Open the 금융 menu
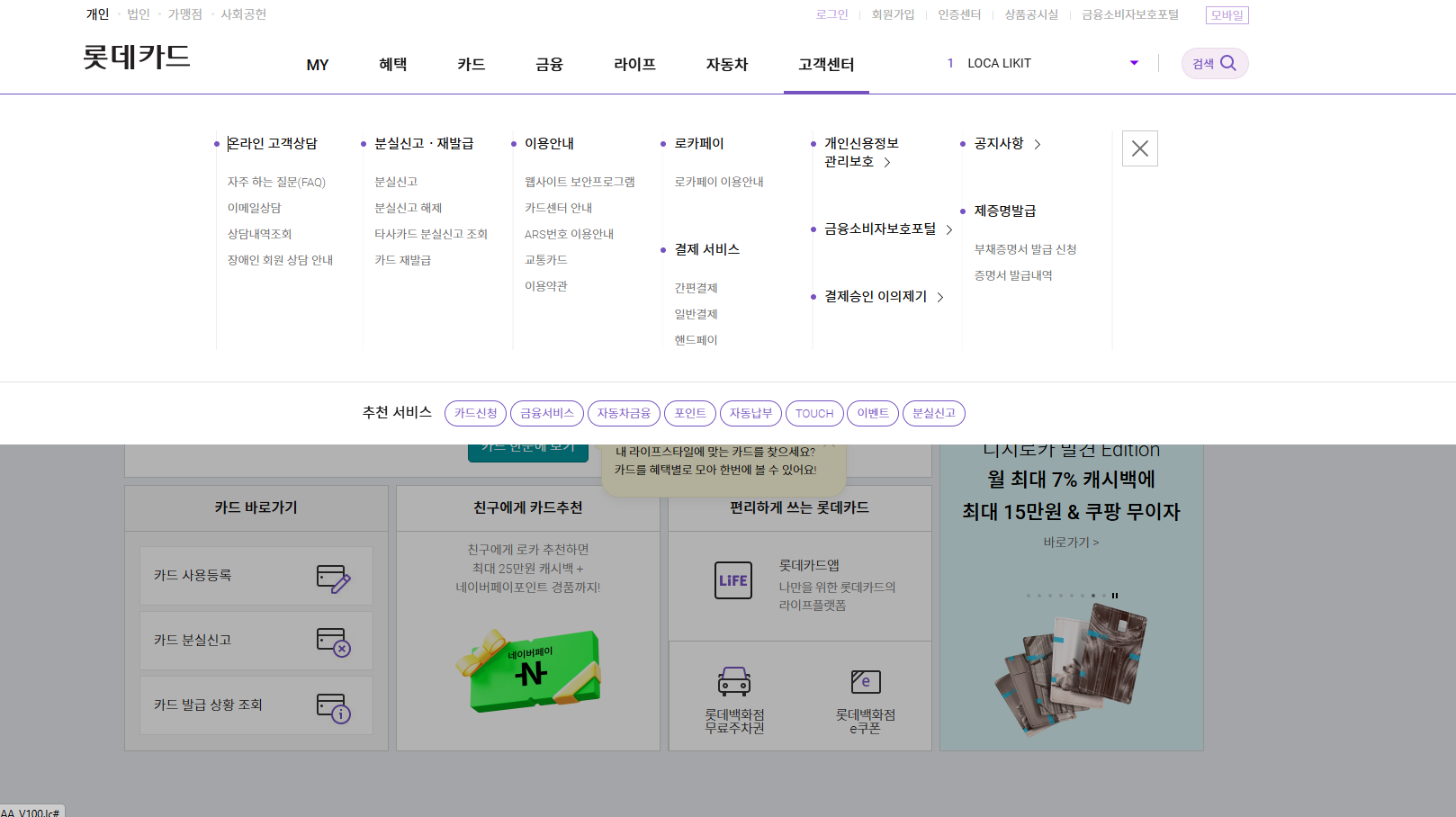The width and height of the screenshot is (1456, 817). click(x=548, y=64)
